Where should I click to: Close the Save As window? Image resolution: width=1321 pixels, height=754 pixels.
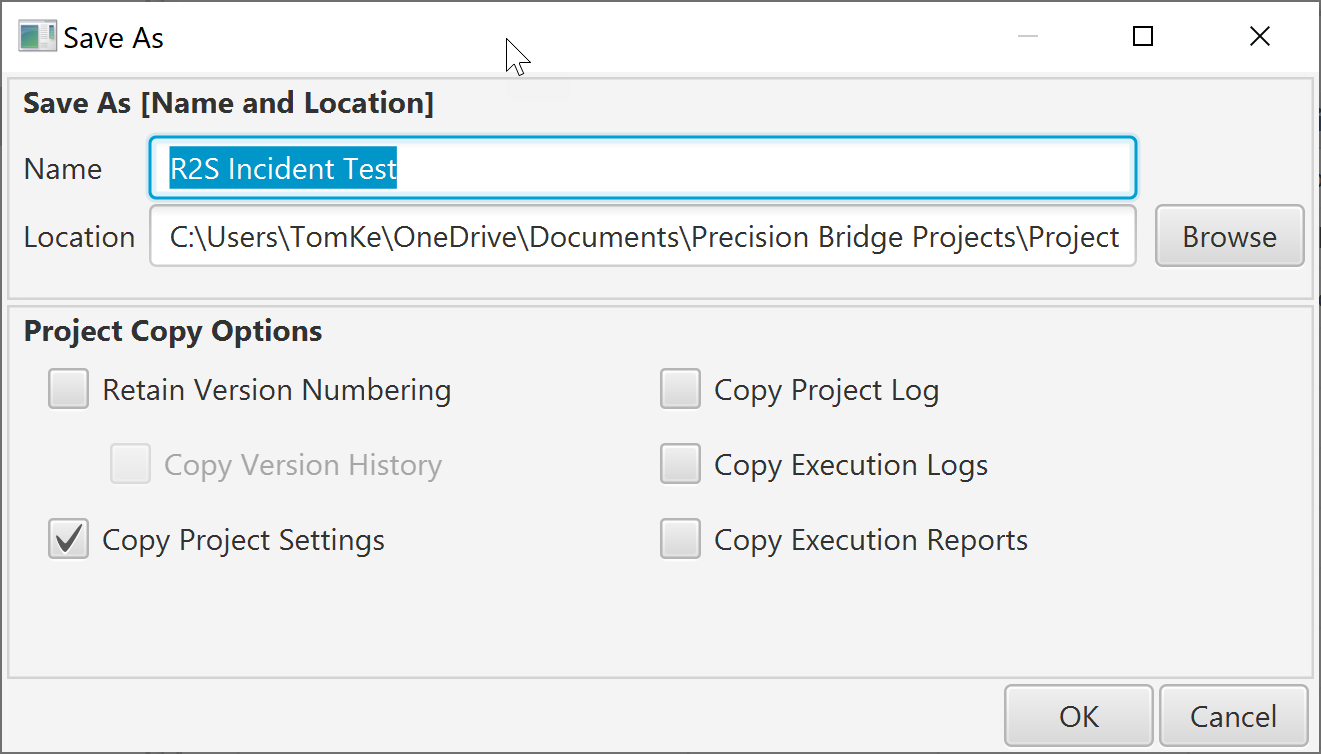coord(1260,37)
